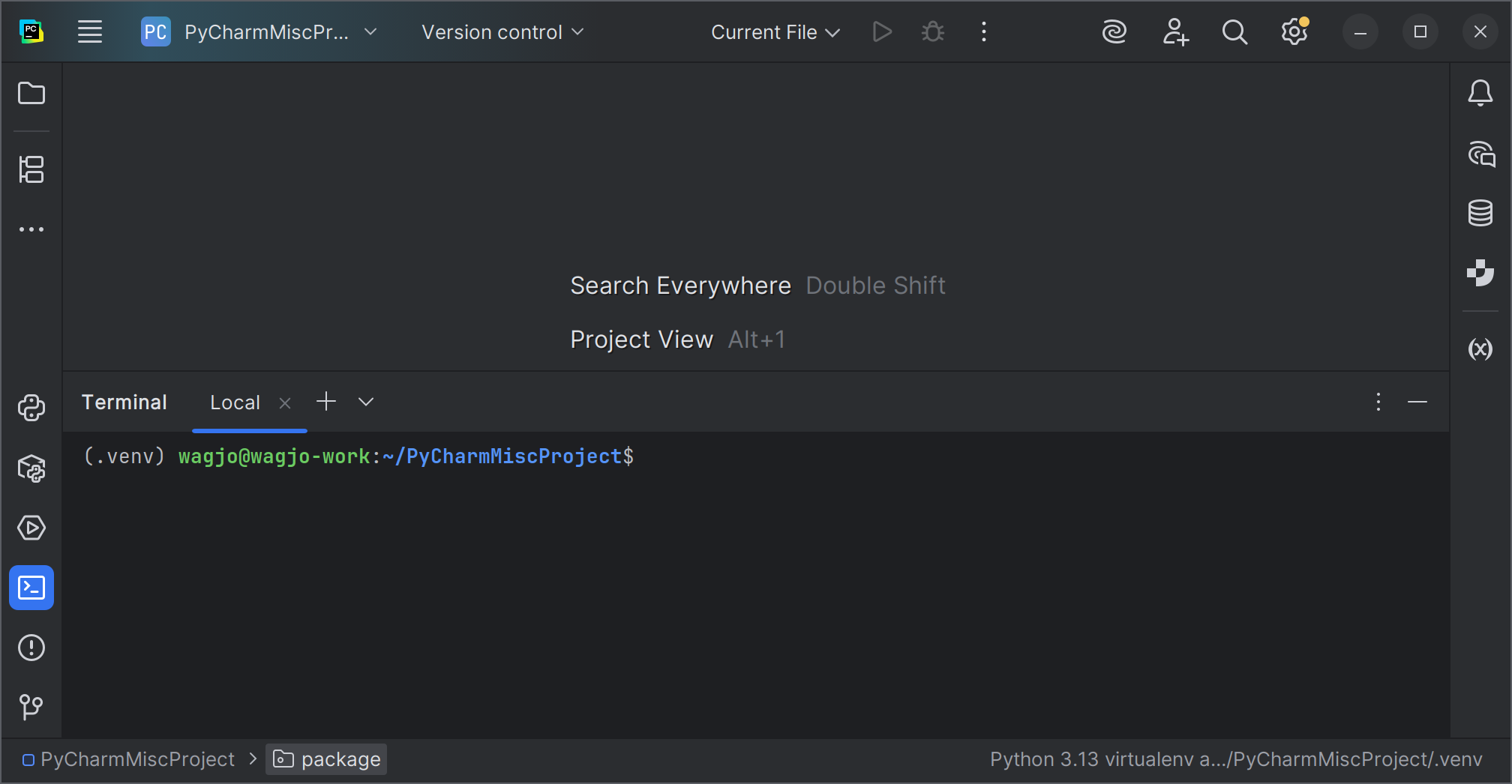
Task: Open the Database tool window
Action: (x=1480, y=213)
